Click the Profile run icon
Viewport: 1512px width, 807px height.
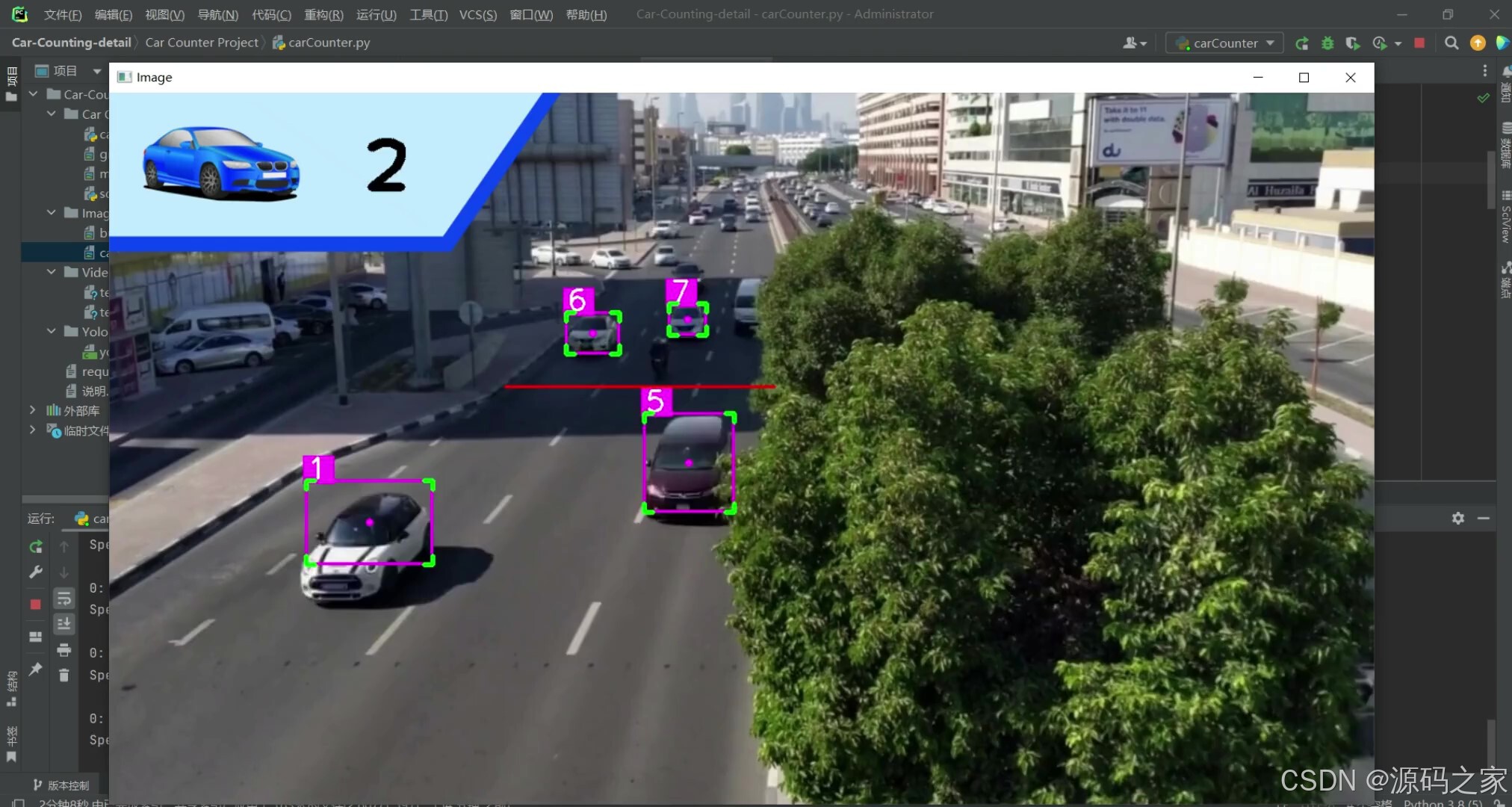point(1380,43)
